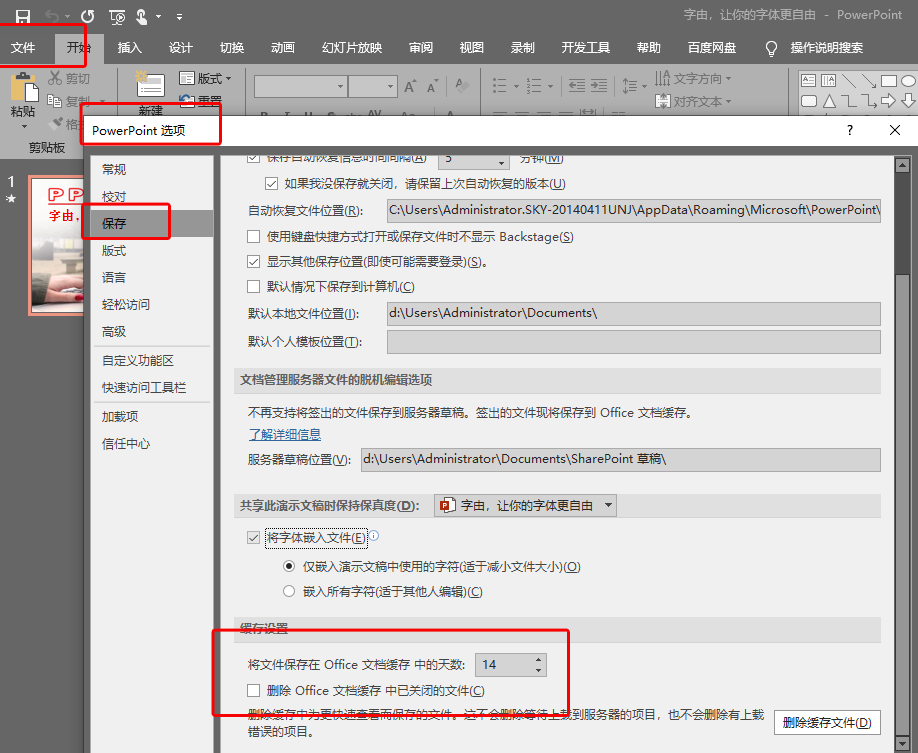Enable 不显示 Backstage keyboard shortcut checkbox
Viewport: 918px width, 753px height.
[x=254, y=237]
